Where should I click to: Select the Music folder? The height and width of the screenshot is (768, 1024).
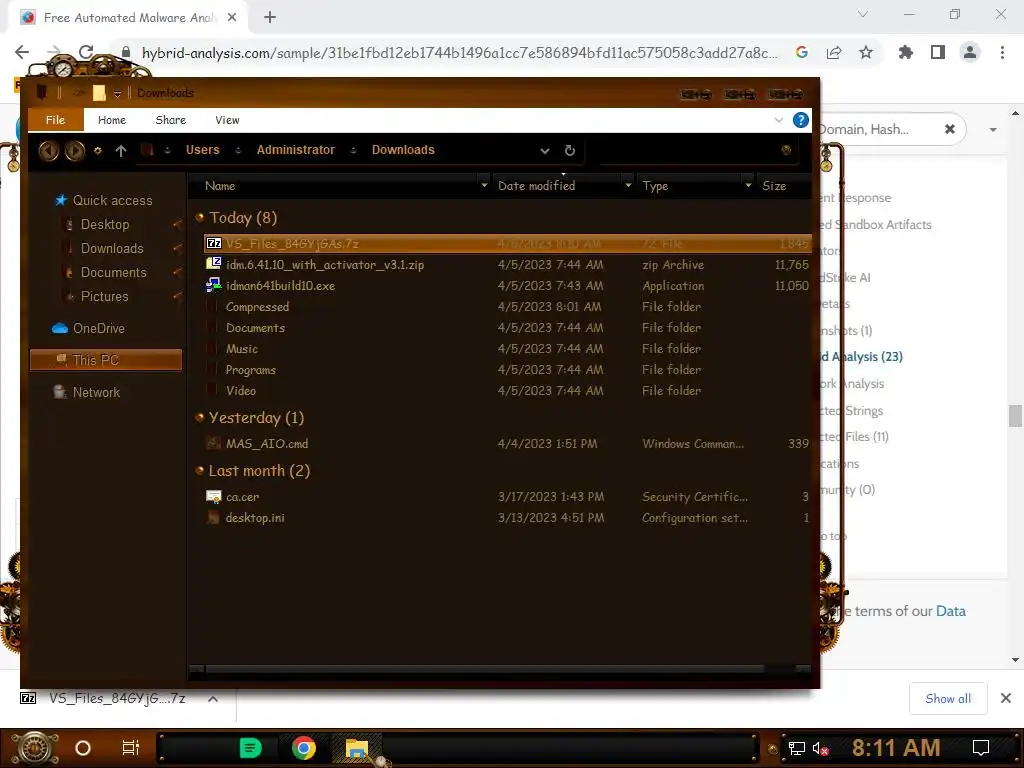(242, 348)
